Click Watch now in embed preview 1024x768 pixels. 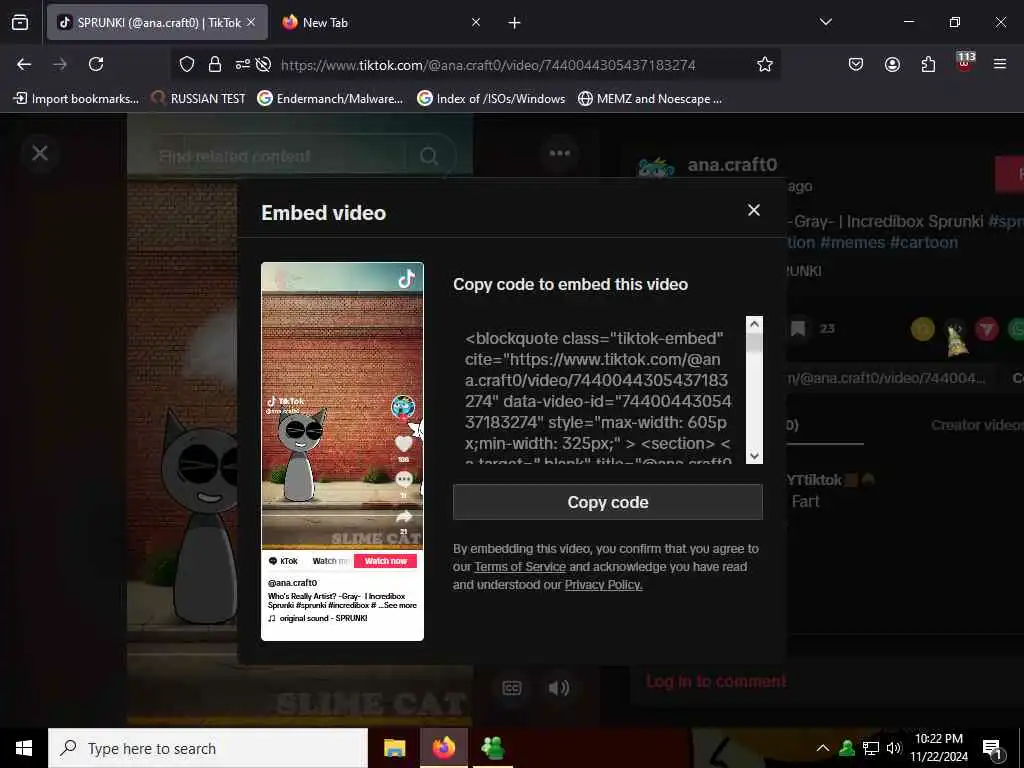(385, 561)
